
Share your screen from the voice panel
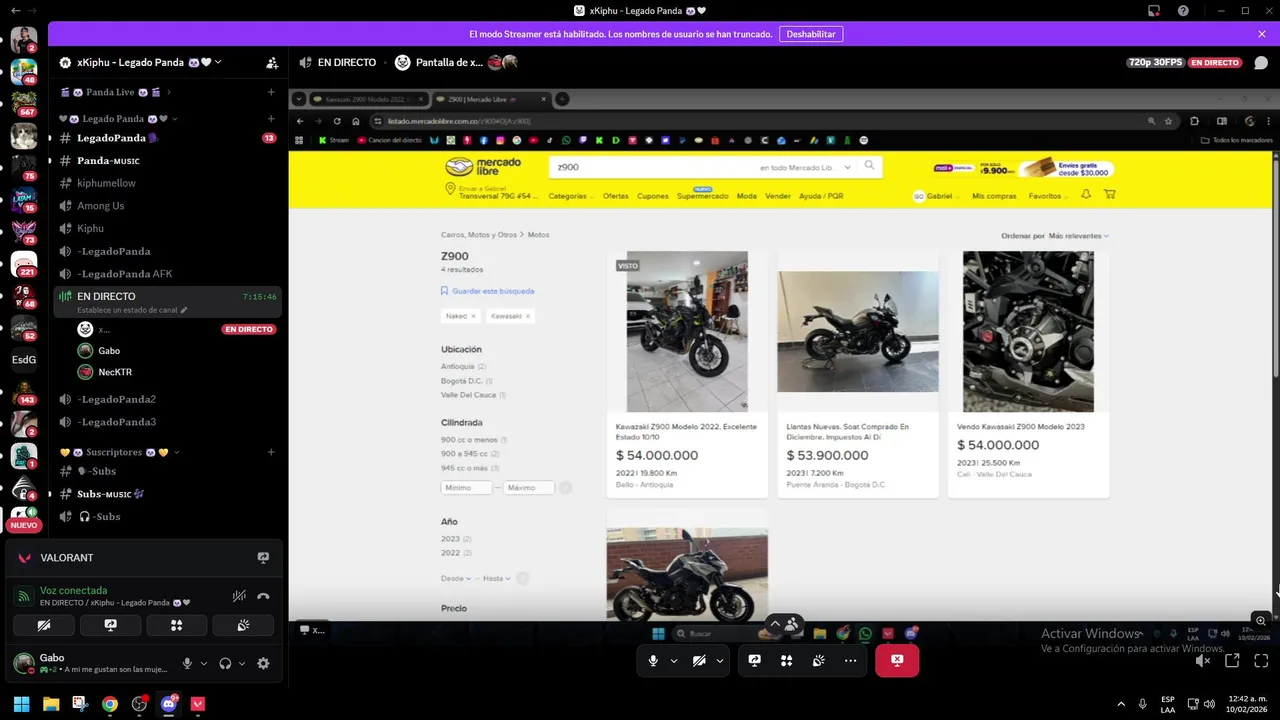(110, 625)
